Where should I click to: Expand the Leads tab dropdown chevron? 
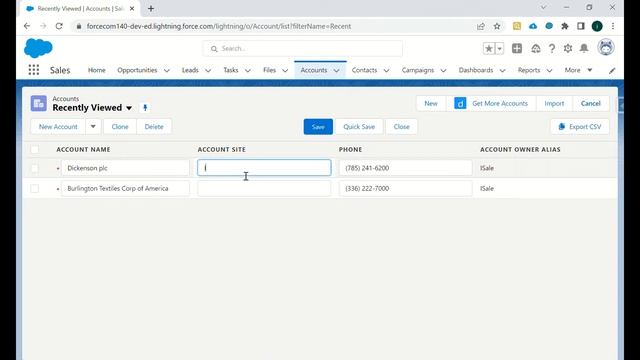tap(208, 71)
